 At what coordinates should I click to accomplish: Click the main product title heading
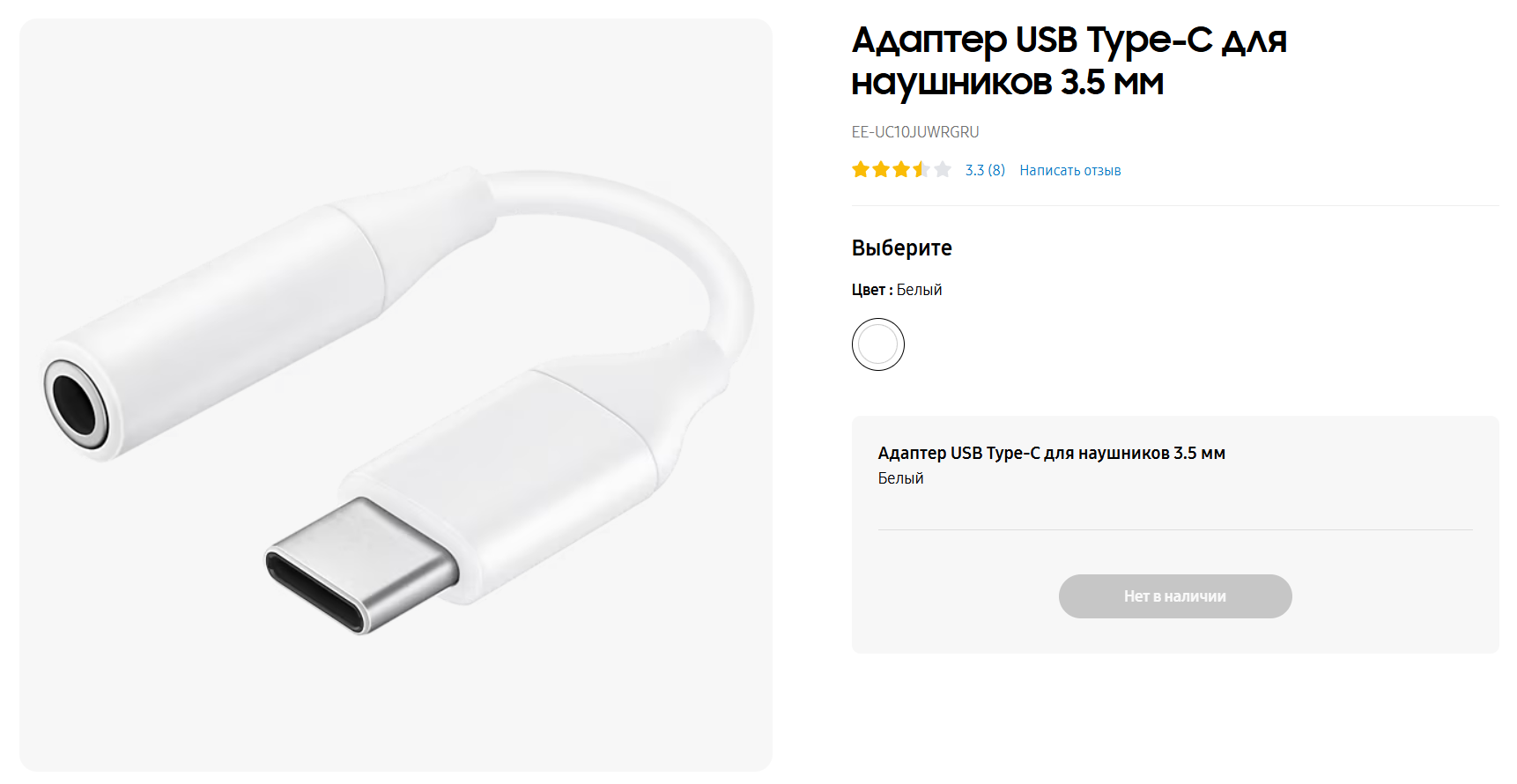(1069, 61)
